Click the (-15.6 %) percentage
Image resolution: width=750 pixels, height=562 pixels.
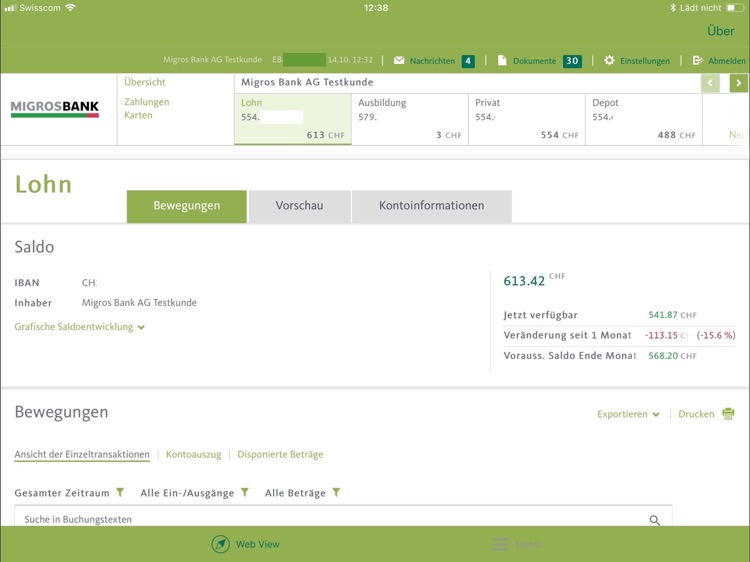coord(716,335)
